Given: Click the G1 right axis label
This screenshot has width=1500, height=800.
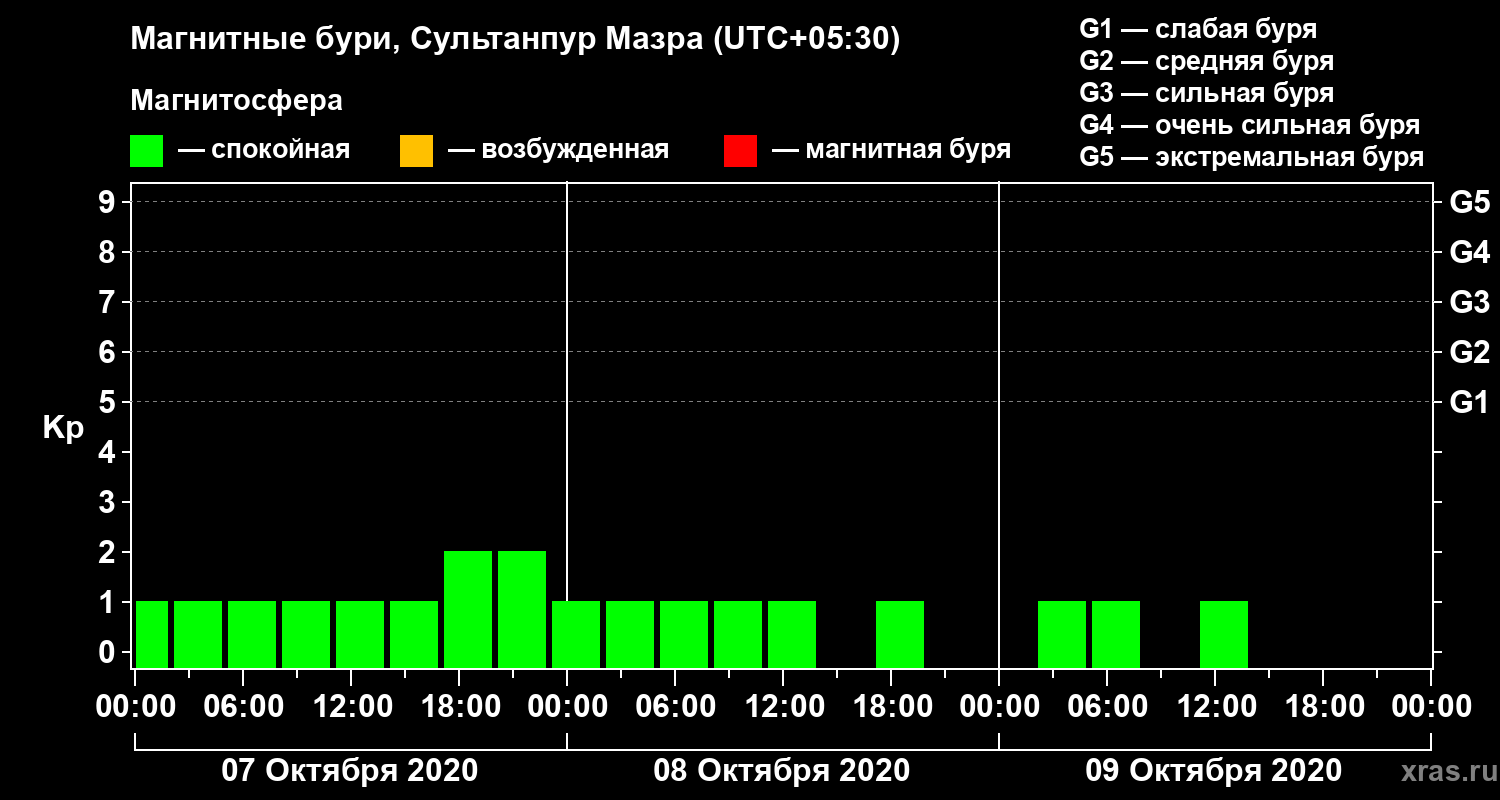Looking at the screenshot, I should (x=1469, y=402).
